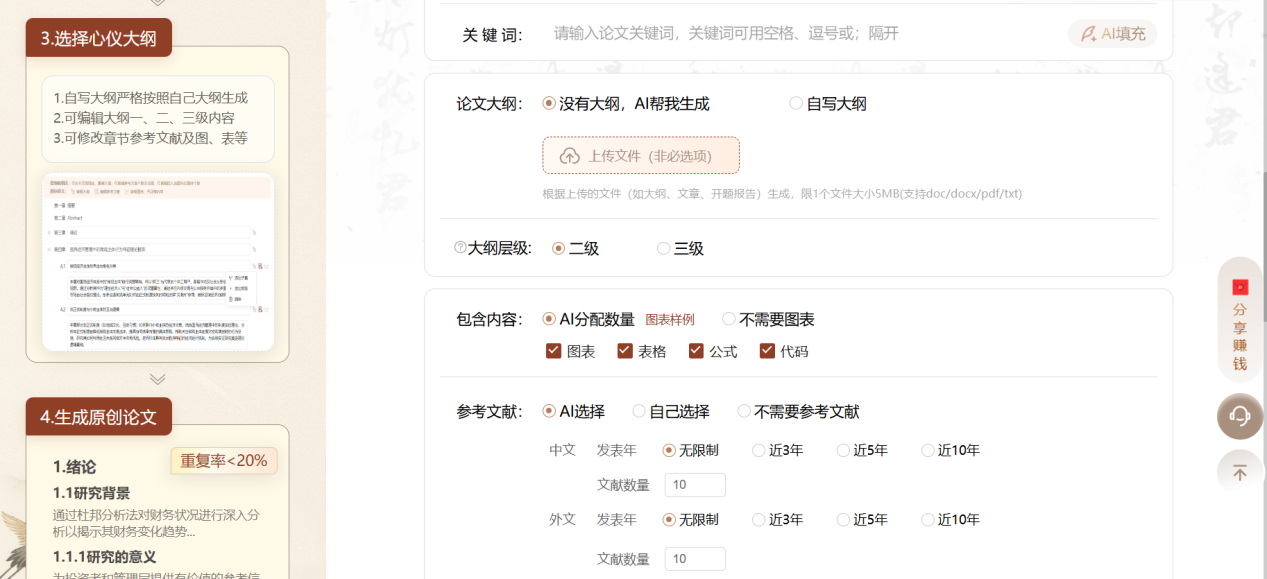This screenshot has width=1267, height=579.
Task: Select 无限制 for 中文 publication year
Action: point(669,450)
